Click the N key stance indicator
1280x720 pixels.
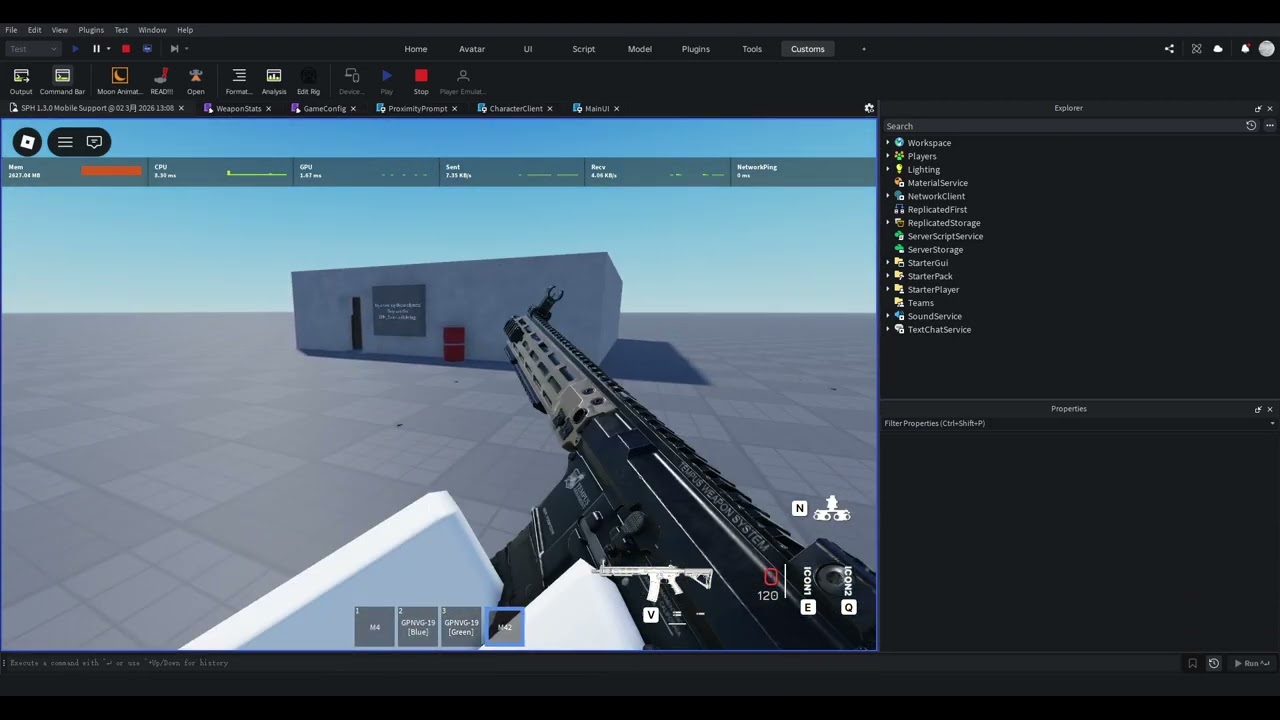(x=799, y=509)
